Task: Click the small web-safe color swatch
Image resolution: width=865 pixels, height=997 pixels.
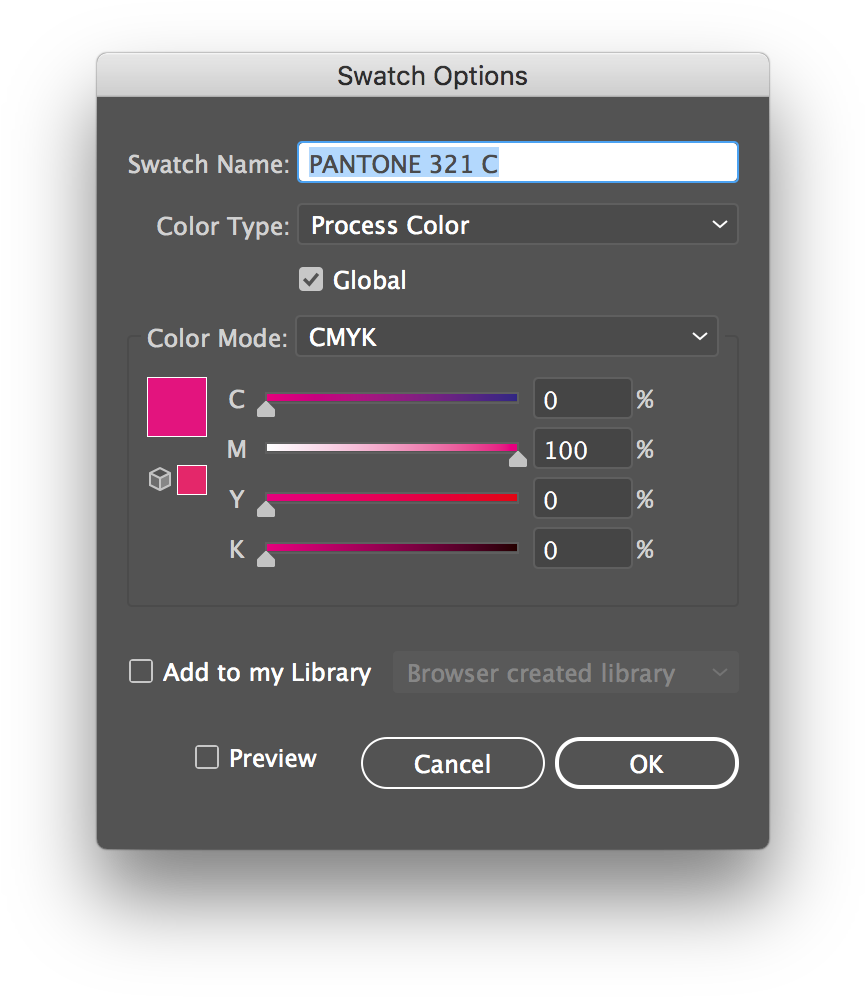Action: click(x=192, y=480)
